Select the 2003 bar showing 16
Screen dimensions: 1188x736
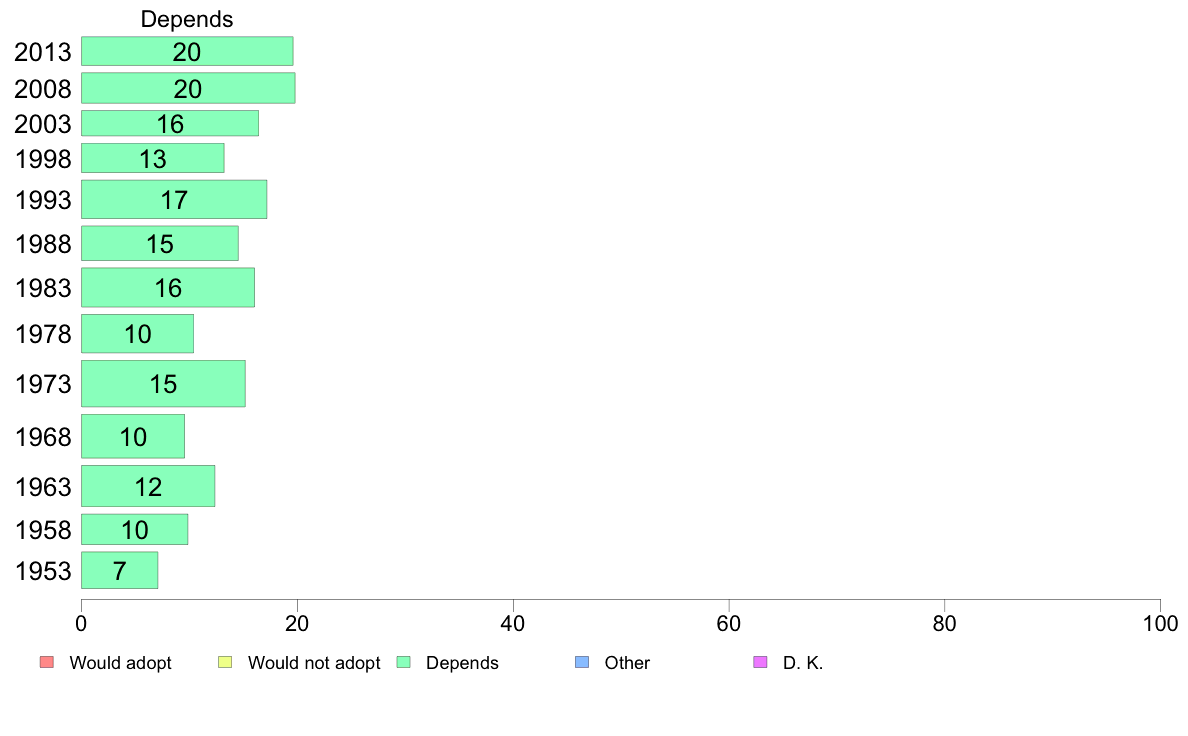(x=170, y=124)
